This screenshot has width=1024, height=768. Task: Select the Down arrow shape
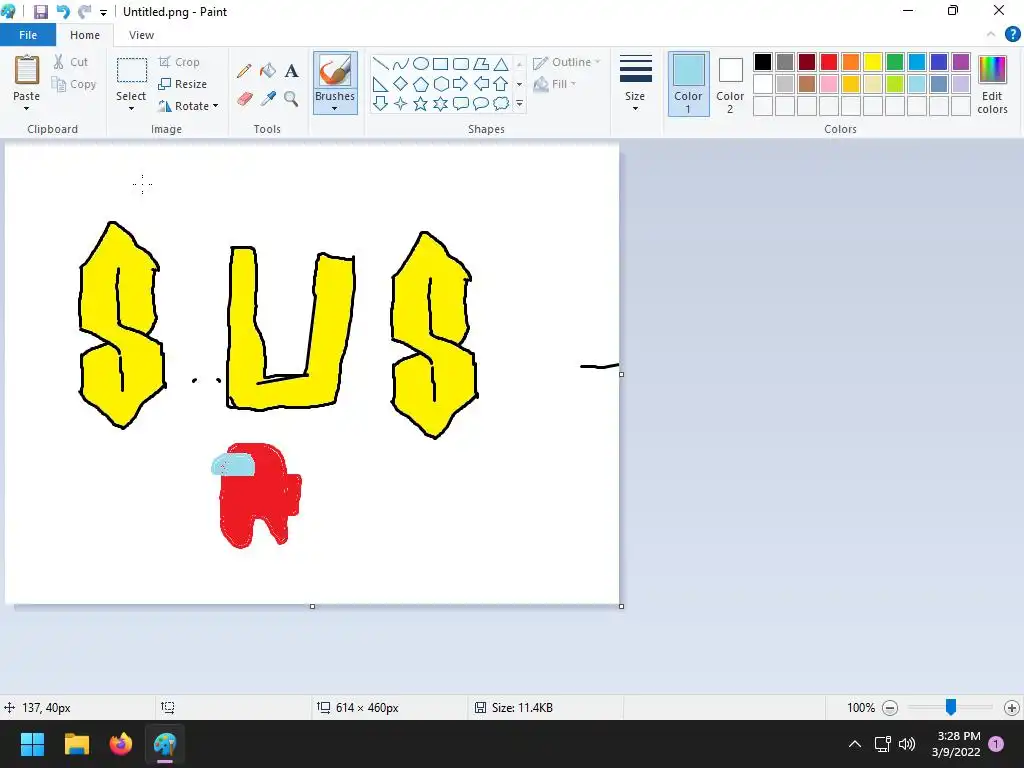click(x=380, y=103)
